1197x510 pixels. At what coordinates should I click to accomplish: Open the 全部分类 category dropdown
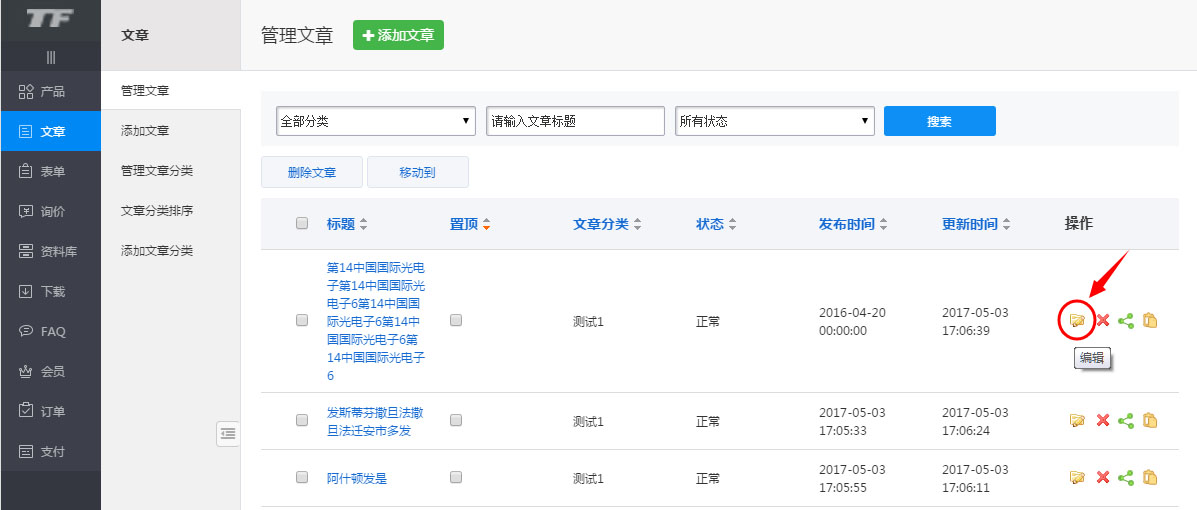pos(376,121)
